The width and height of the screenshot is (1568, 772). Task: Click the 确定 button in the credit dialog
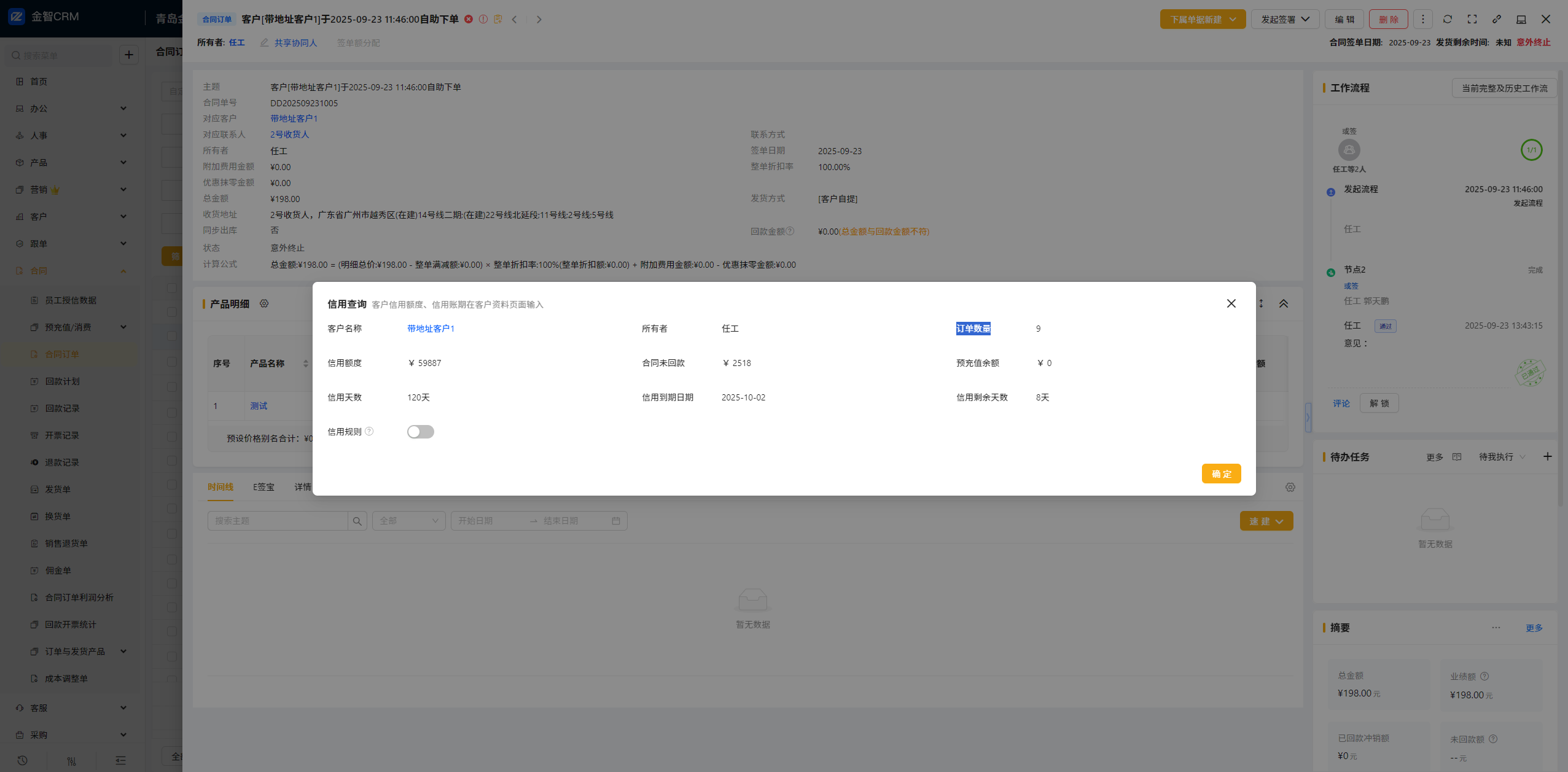pyautogui.click(x=1221, y=474)
